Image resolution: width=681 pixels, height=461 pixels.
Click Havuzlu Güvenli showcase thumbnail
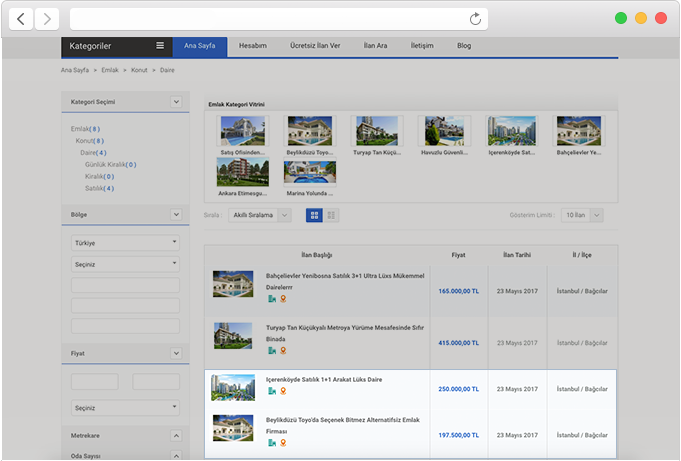pos(445,131)
